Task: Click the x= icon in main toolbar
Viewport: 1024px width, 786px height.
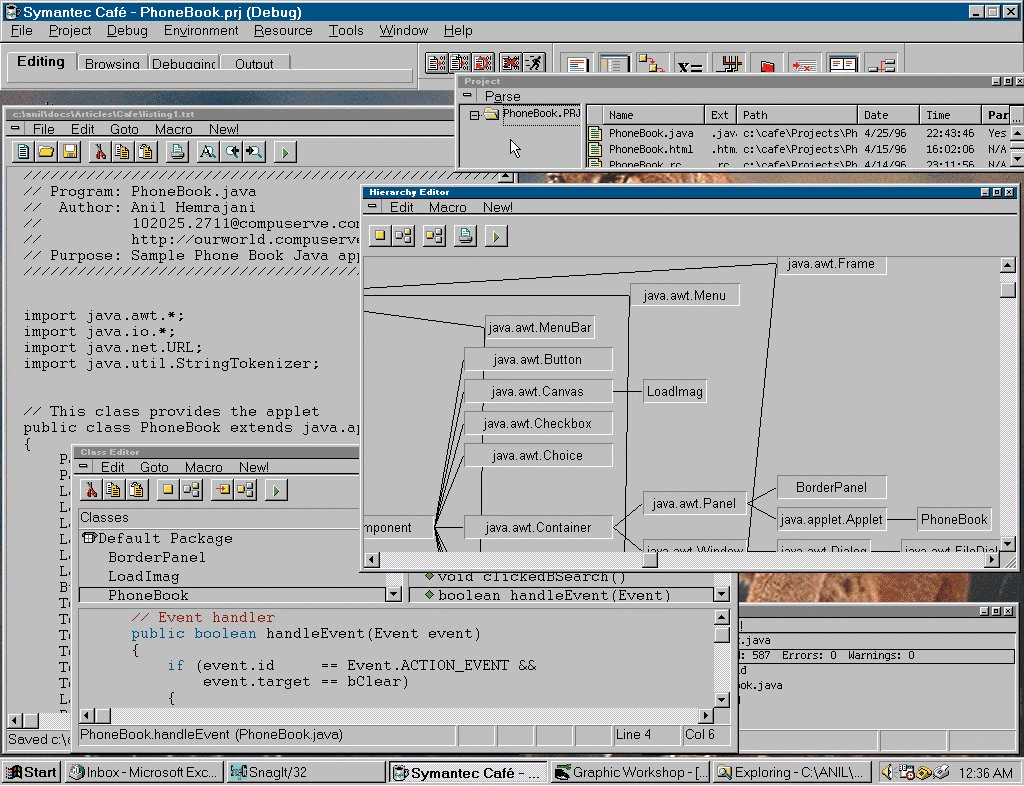Action: click(689, 66)
